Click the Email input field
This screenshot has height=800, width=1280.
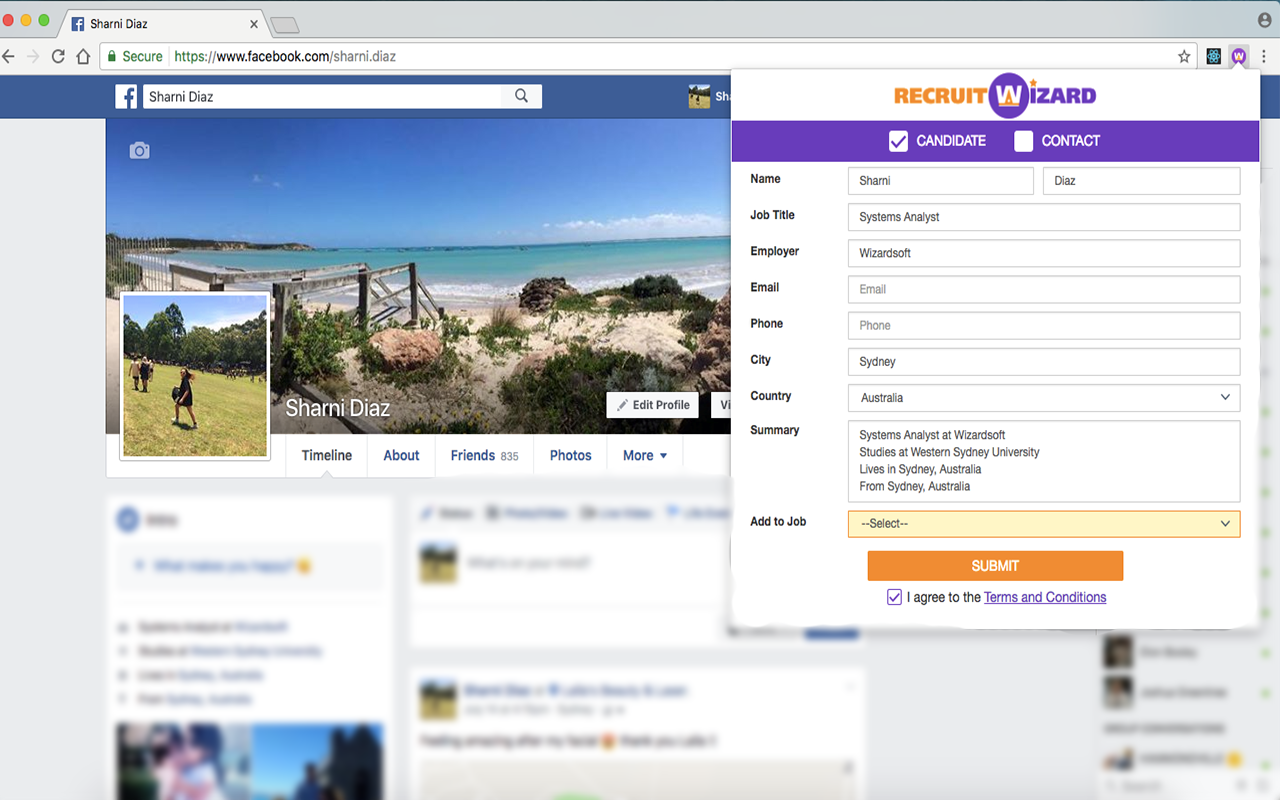tap(1044, 289)
